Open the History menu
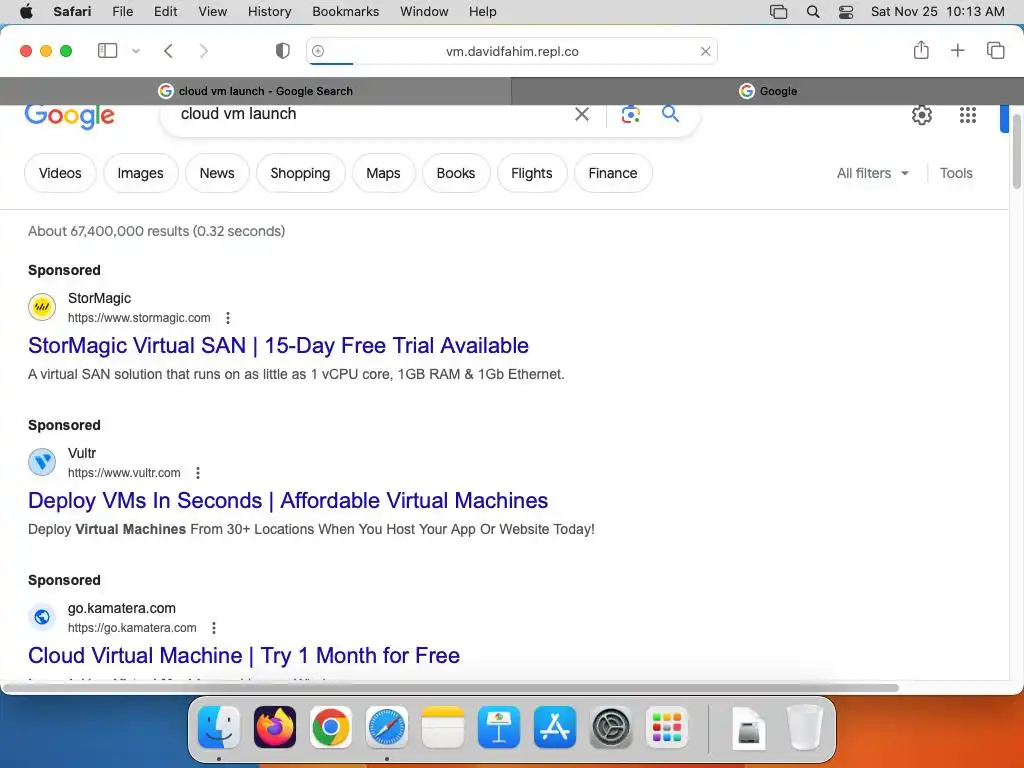1024x768 pixels. pyautogui.click(x=270, y=12)
